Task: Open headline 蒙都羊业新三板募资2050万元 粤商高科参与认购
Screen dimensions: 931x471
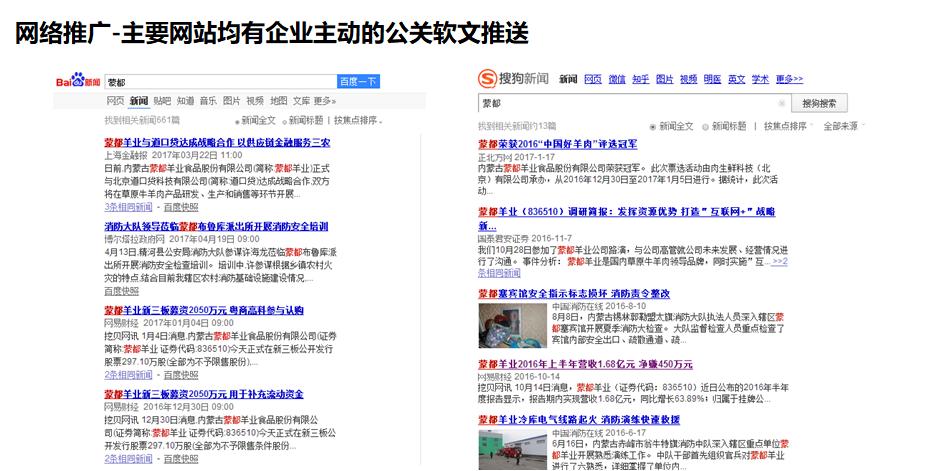Action: tap(204, 310)
